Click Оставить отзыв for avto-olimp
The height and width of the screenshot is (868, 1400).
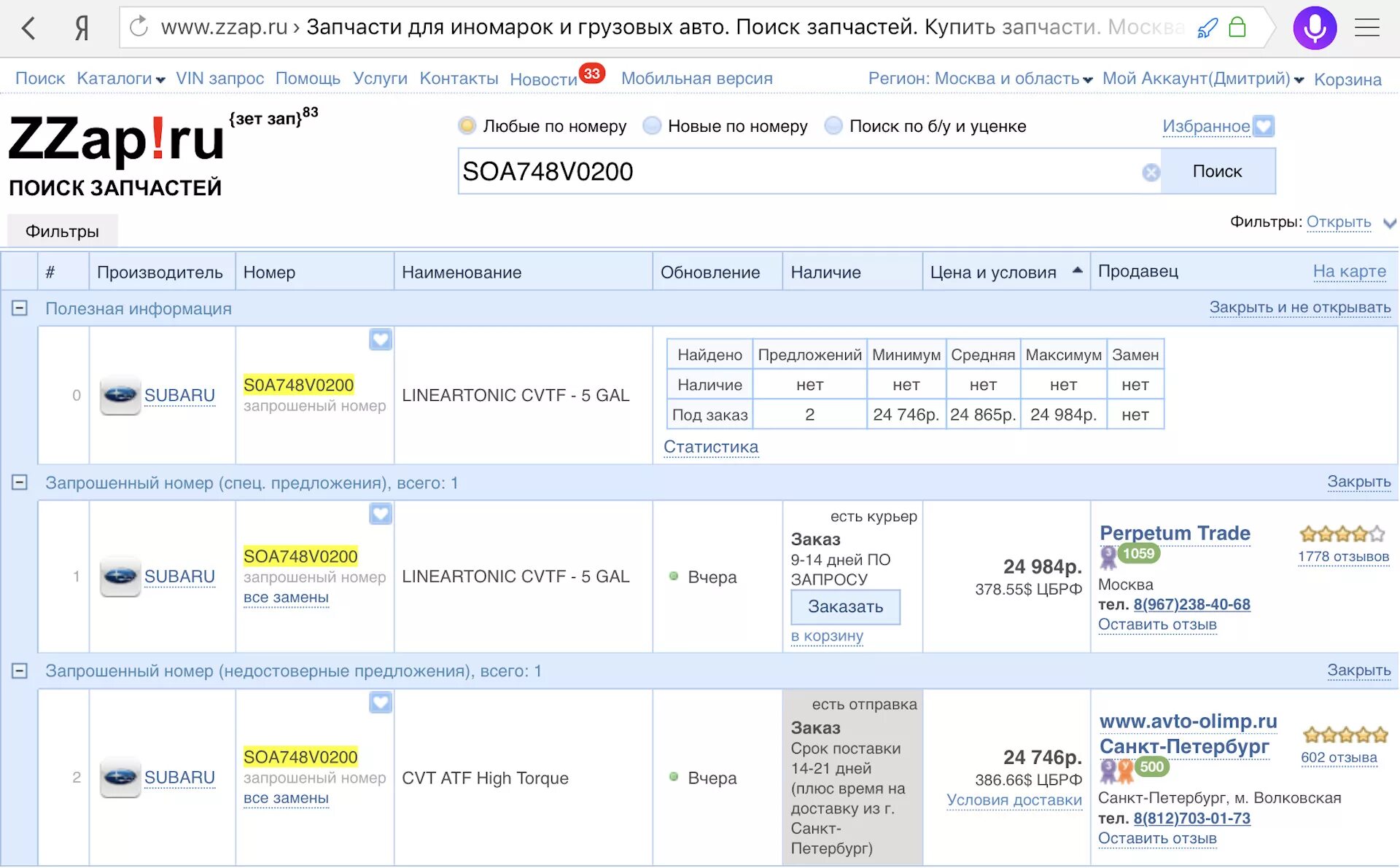pos(1157,839)
